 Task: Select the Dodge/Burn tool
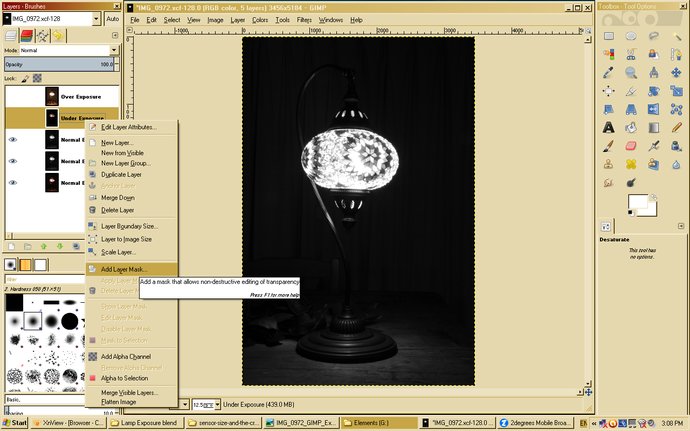[x=631, y=182]
